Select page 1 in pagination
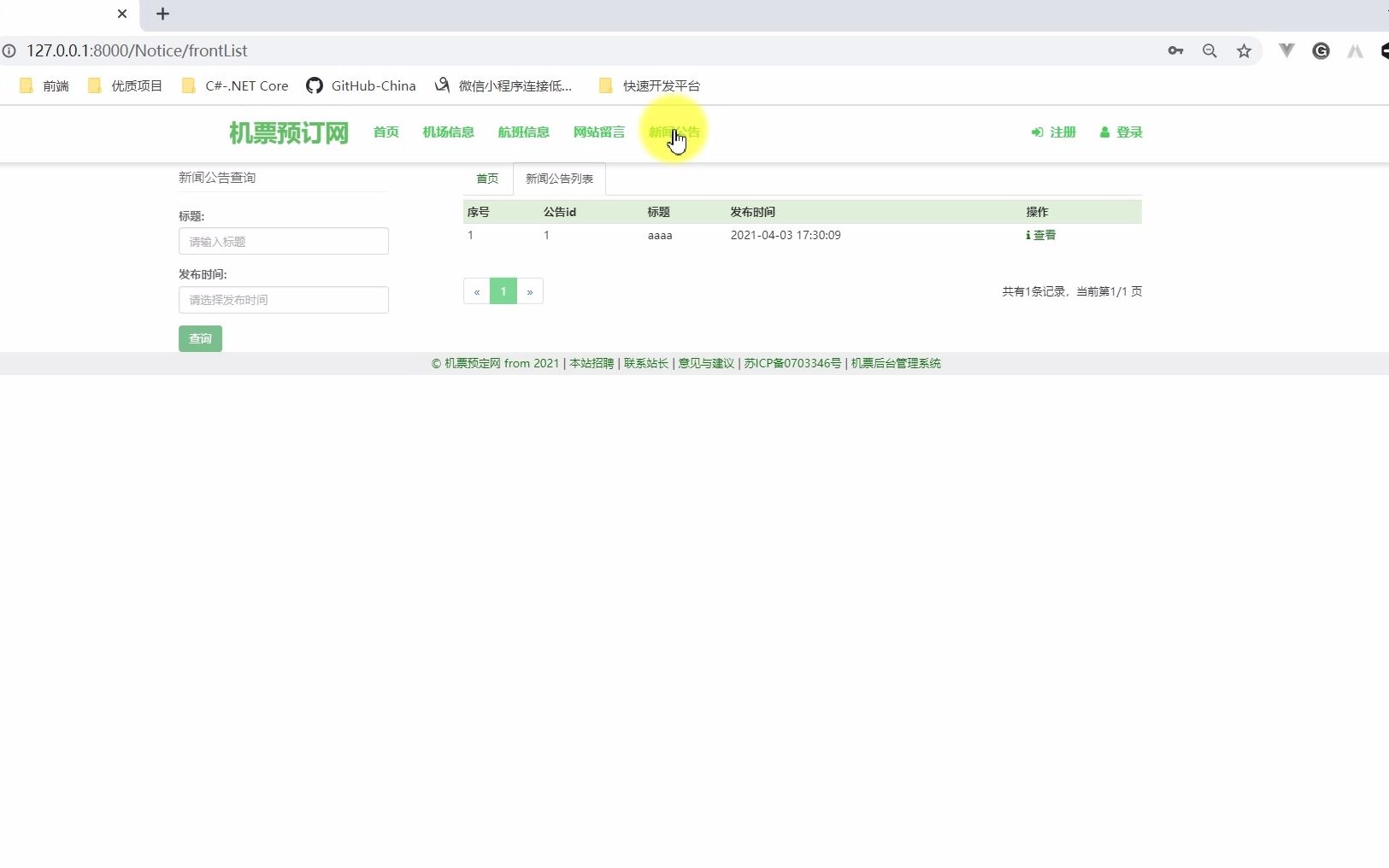This screenshot has height=868, width=1389. pos(503,291)
